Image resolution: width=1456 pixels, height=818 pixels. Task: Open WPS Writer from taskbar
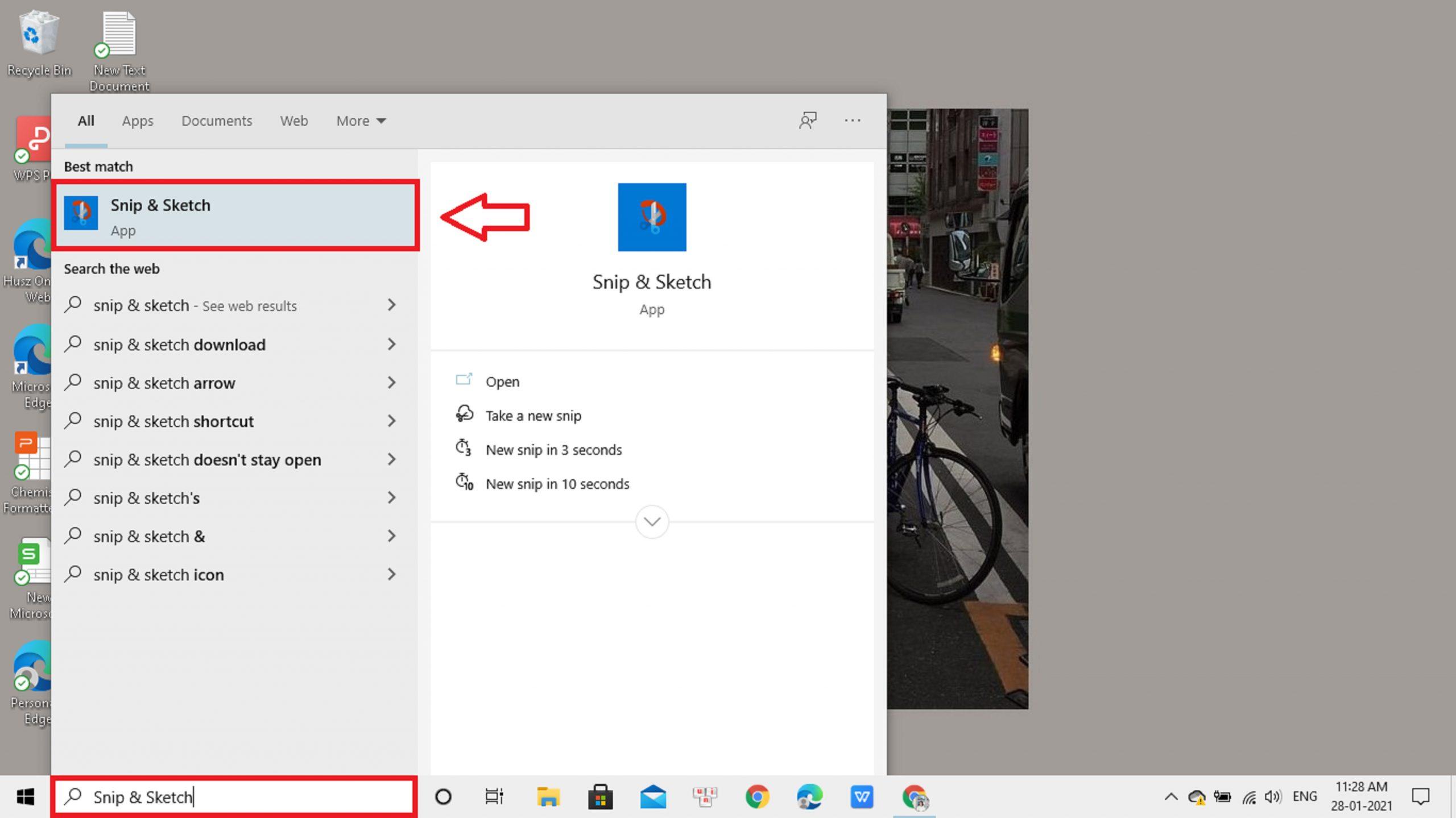pos(862,796)
